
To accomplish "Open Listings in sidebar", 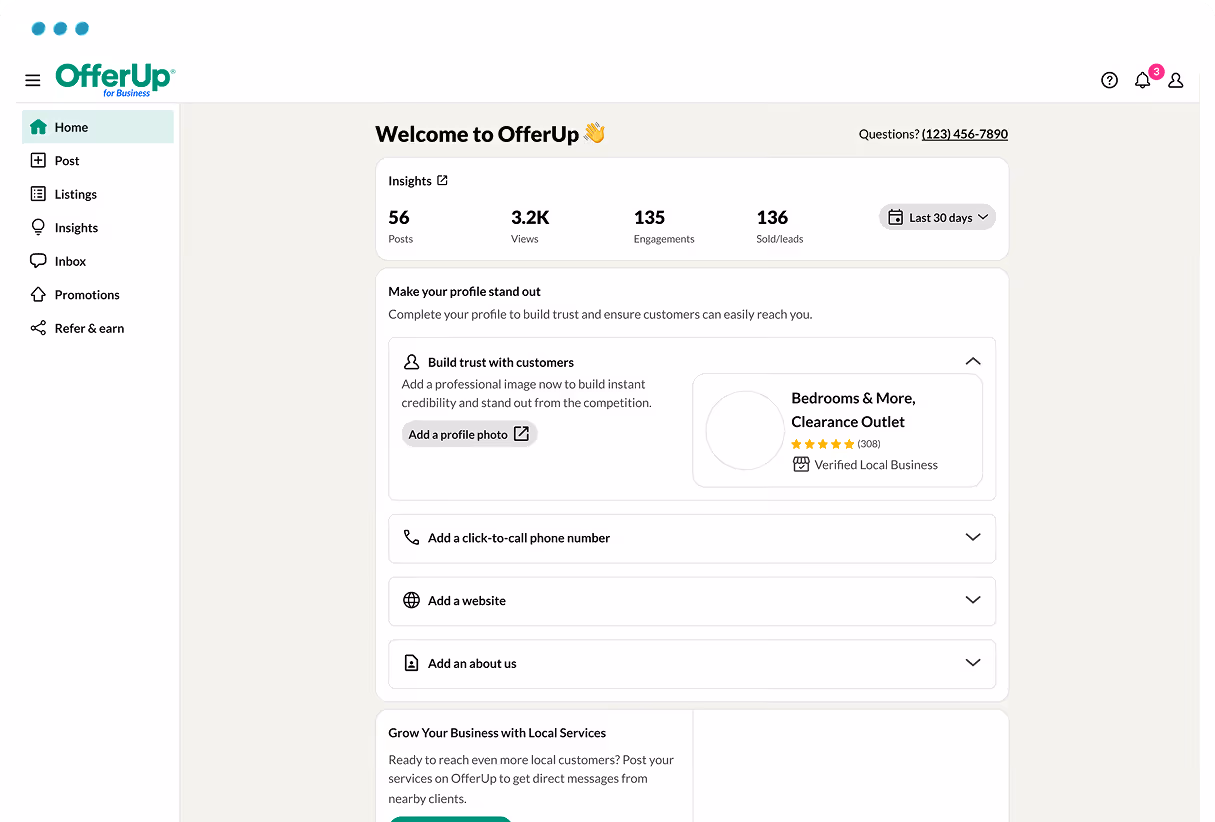I will point(98,194).
